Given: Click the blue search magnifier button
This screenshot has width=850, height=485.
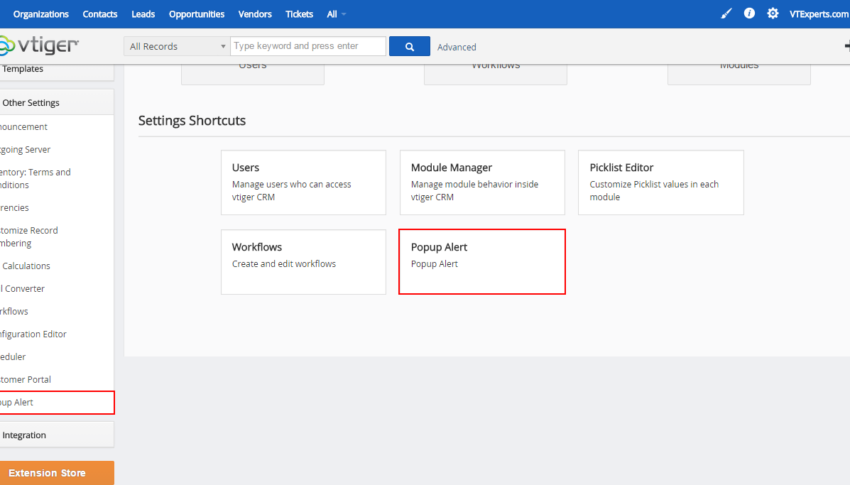Looking at the screenshot, I should pos(409,47).
